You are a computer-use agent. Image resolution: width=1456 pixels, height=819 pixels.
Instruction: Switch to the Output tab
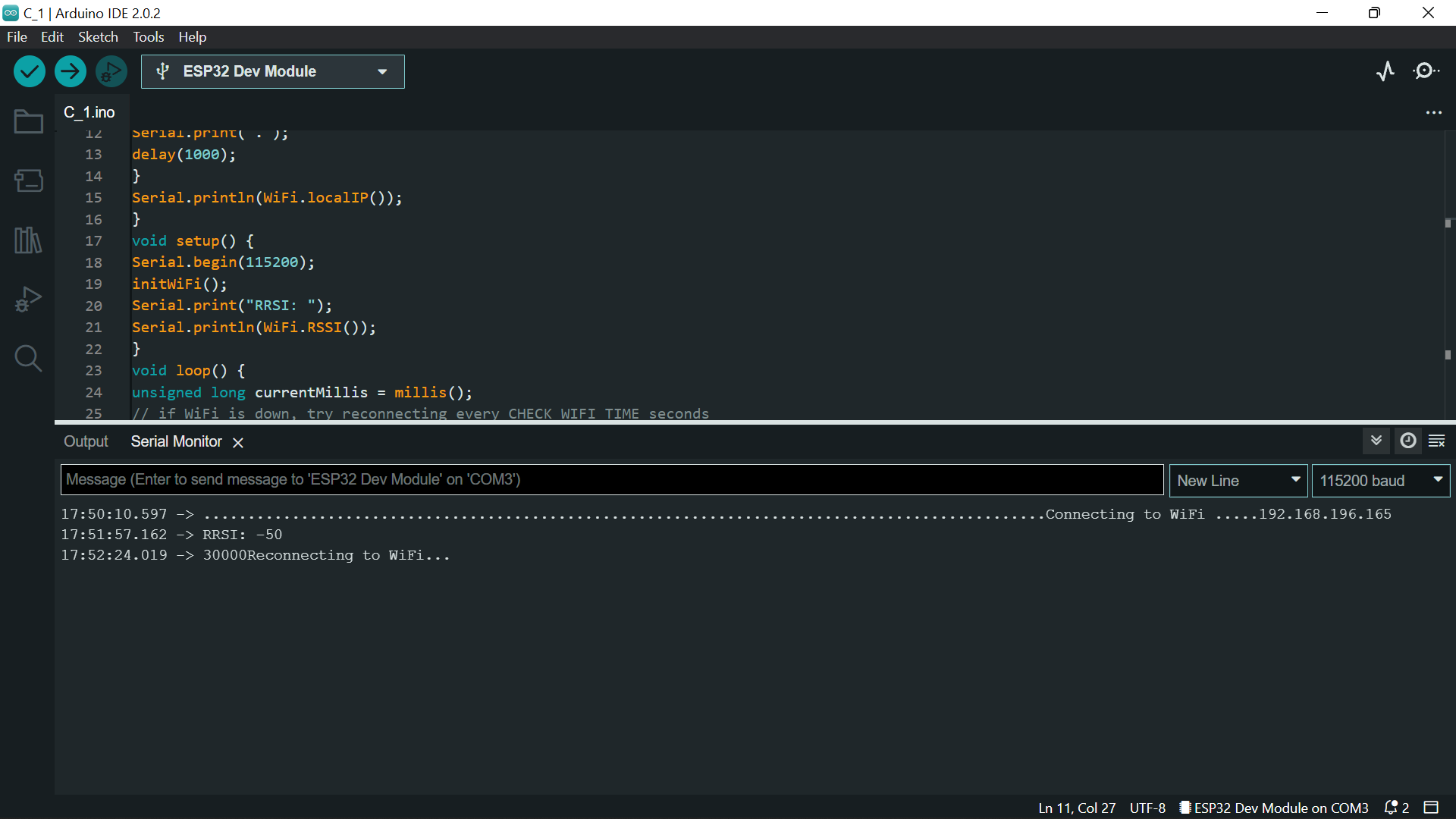[x=85, y=441]
